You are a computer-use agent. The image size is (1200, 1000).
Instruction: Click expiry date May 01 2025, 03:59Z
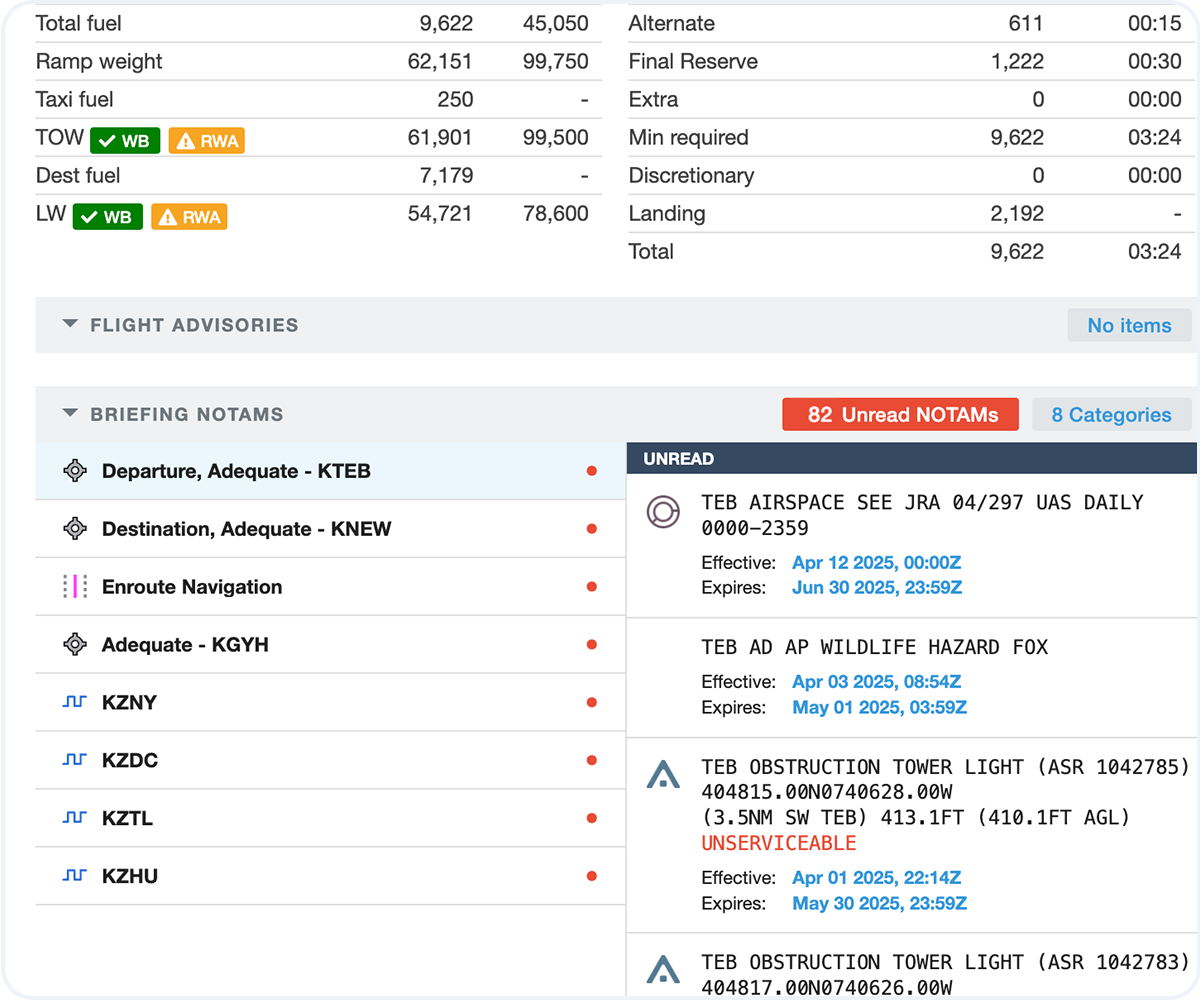click(879, 707)
